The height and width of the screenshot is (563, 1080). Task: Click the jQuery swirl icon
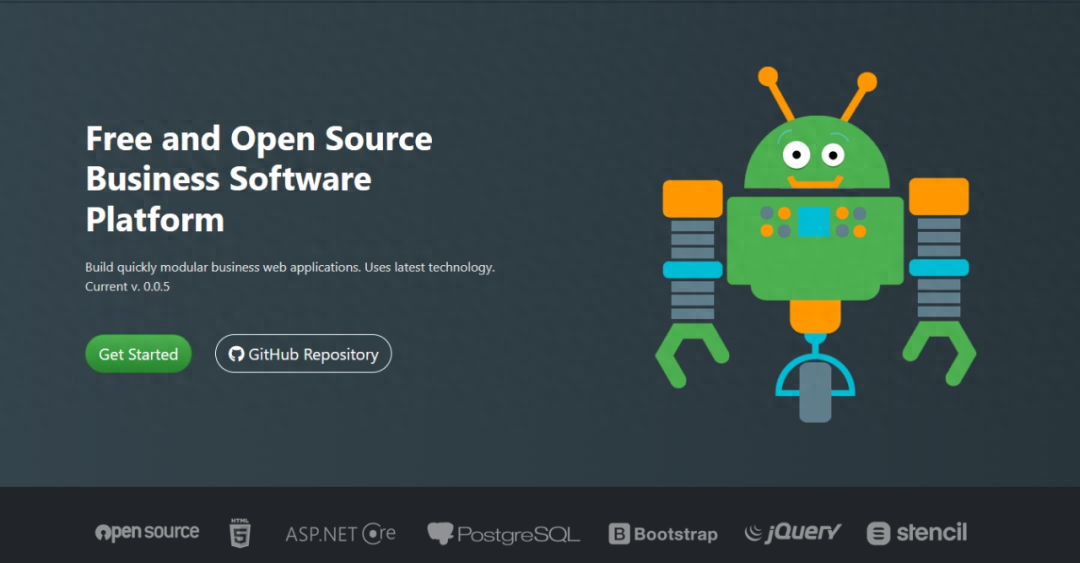(x=754, y=531)
